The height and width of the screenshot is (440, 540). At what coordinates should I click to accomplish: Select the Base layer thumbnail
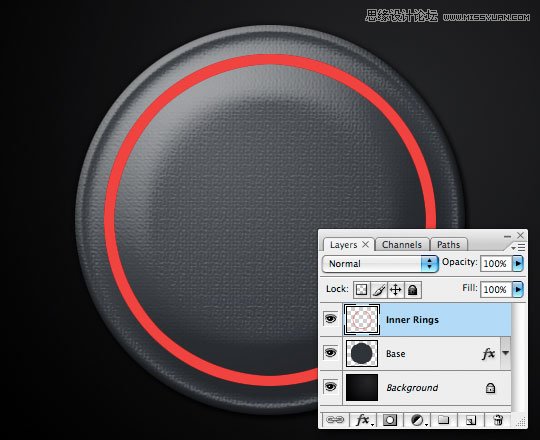tap(362, 354)
